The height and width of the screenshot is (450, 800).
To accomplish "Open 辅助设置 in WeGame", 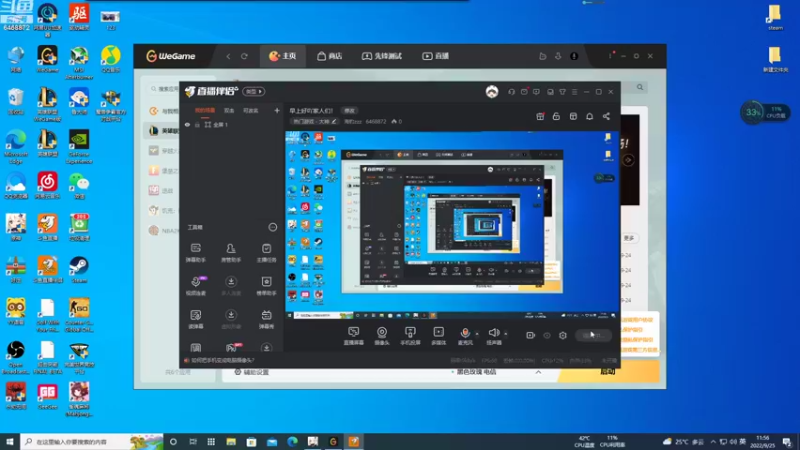I will point(252,372).
